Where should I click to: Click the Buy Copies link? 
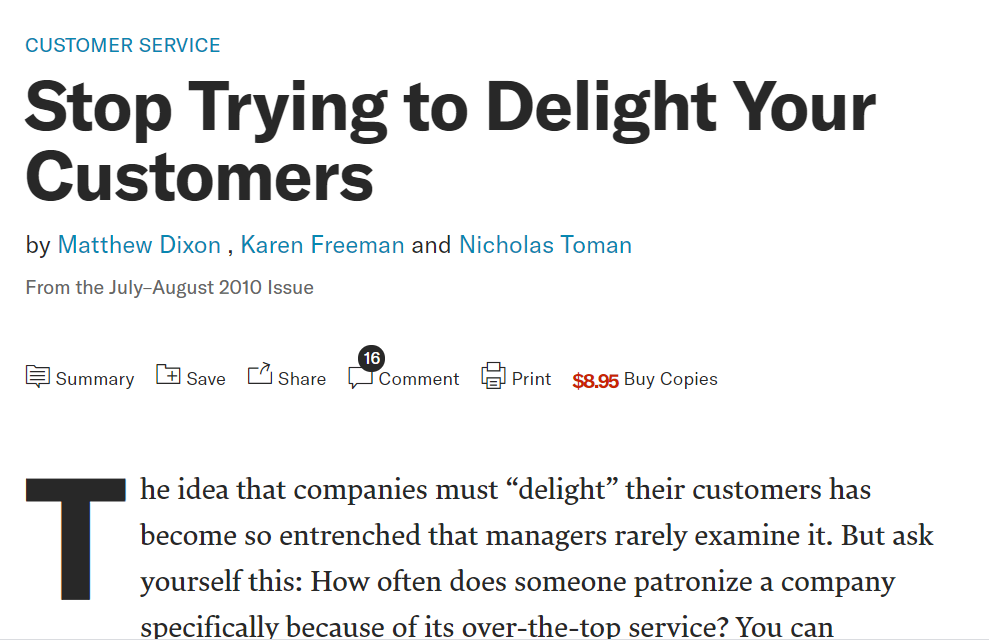point(670,379)
